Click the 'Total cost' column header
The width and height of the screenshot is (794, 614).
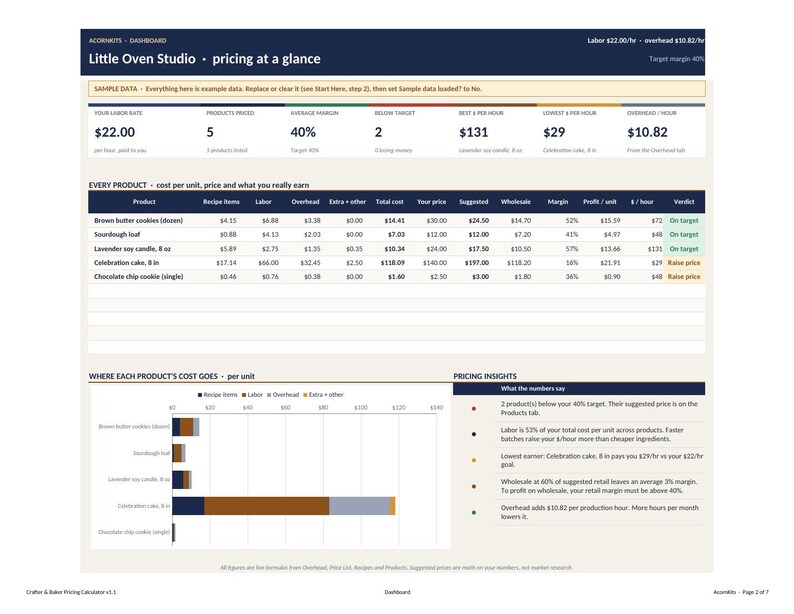coord(389,201)
